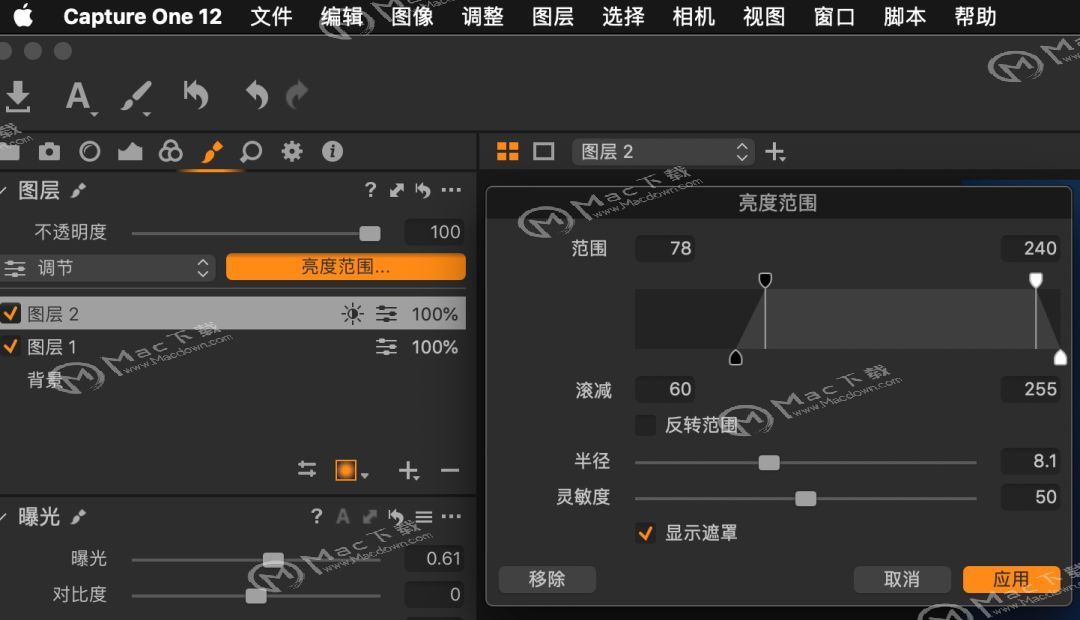Open the add layer plus dropdown
Viewport: 1080px width, 620px height.
click(408, 471)
